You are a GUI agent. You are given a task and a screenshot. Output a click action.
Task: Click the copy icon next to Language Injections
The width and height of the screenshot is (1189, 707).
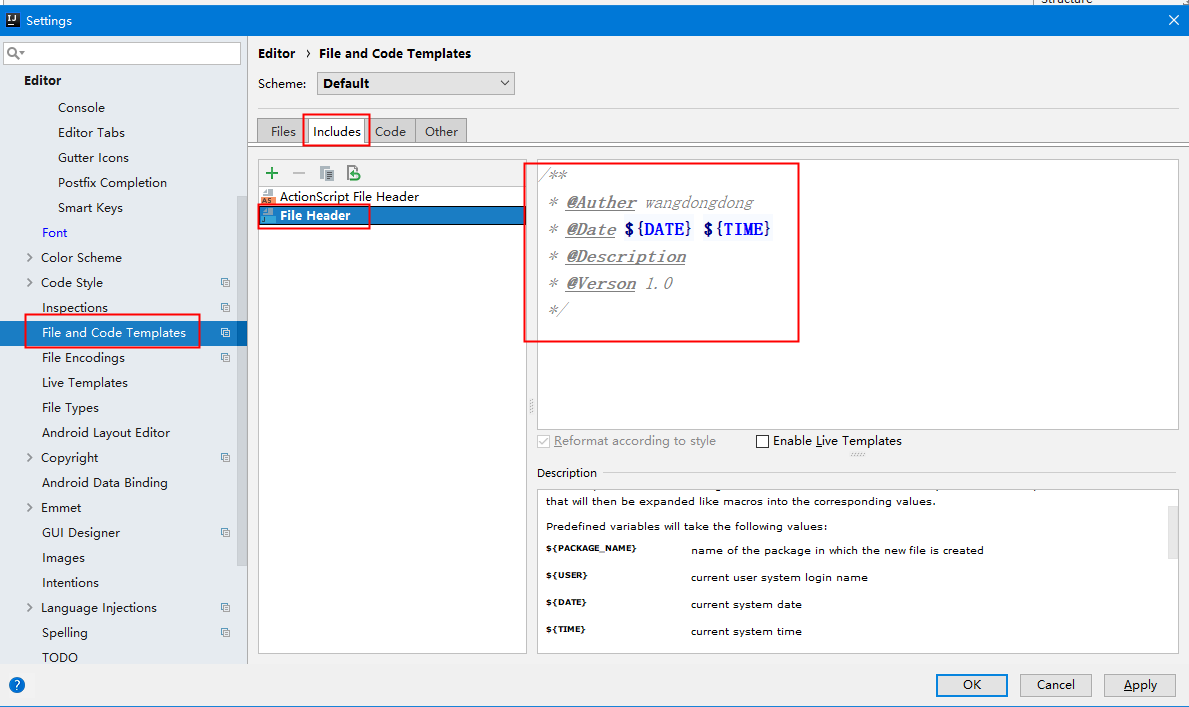click(225, 608)
